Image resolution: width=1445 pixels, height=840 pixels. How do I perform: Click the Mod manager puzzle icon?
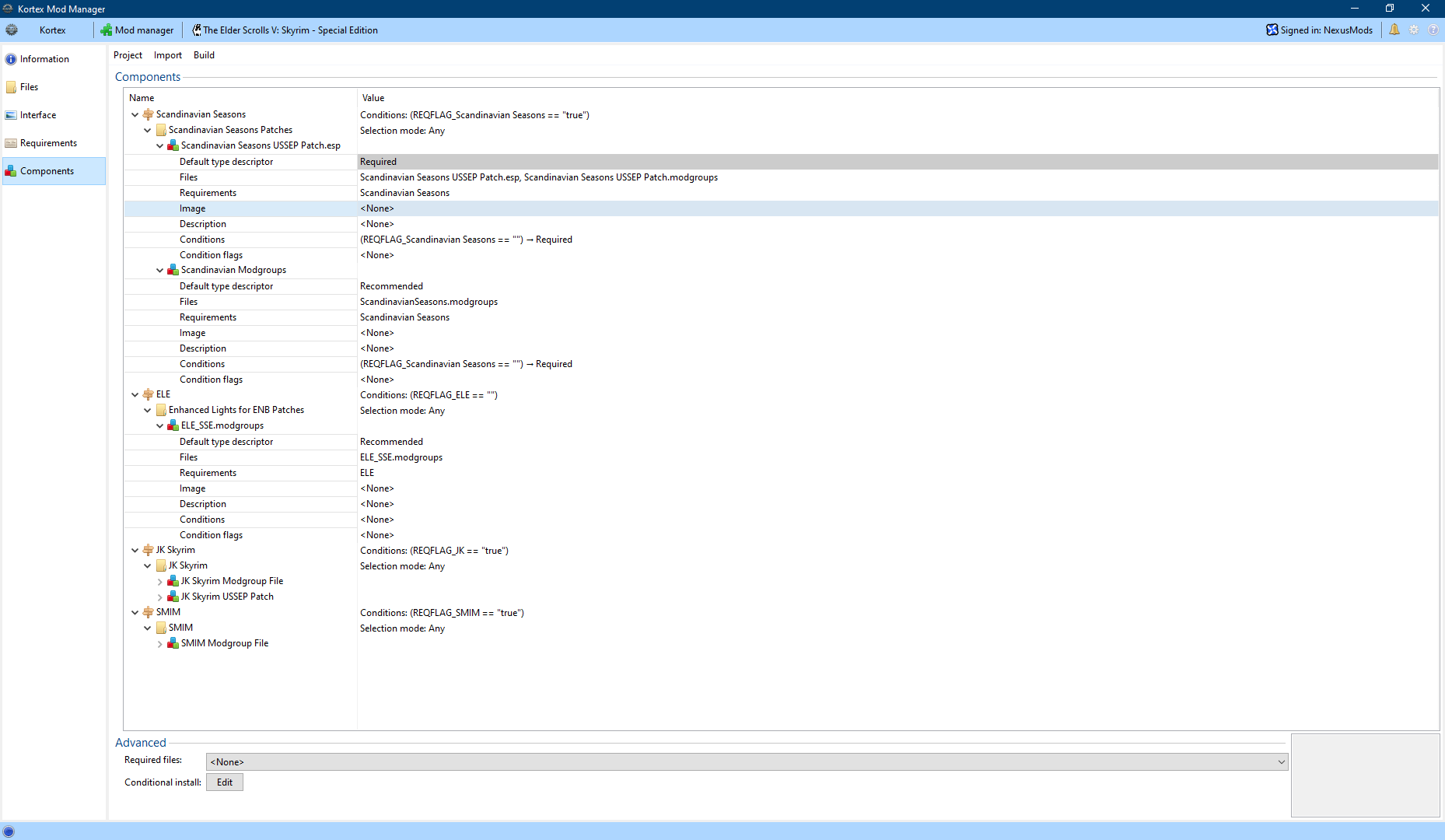107,30
